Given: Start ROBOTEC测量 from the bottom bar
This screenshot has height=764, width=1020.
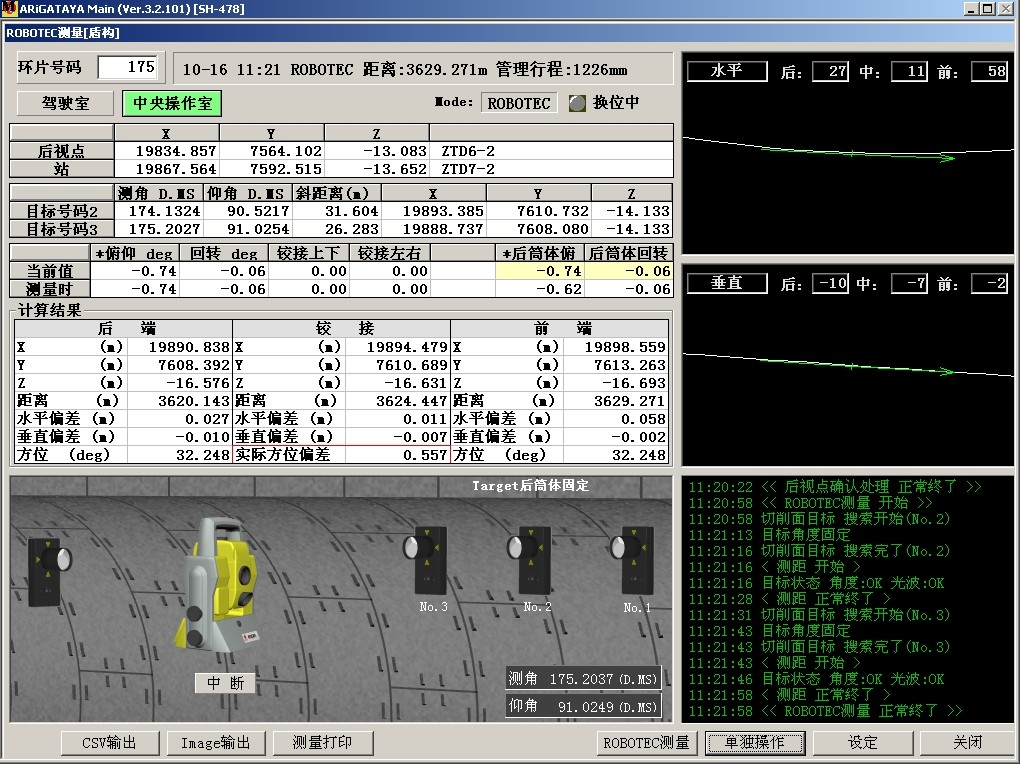Looking at the screenshot, I should (647, 743).
